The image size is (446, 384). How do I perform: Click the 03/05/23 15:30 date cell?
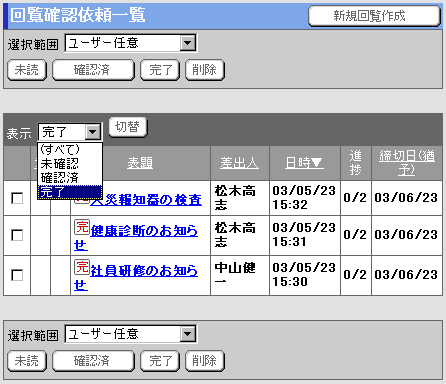(x=305, y=275)
